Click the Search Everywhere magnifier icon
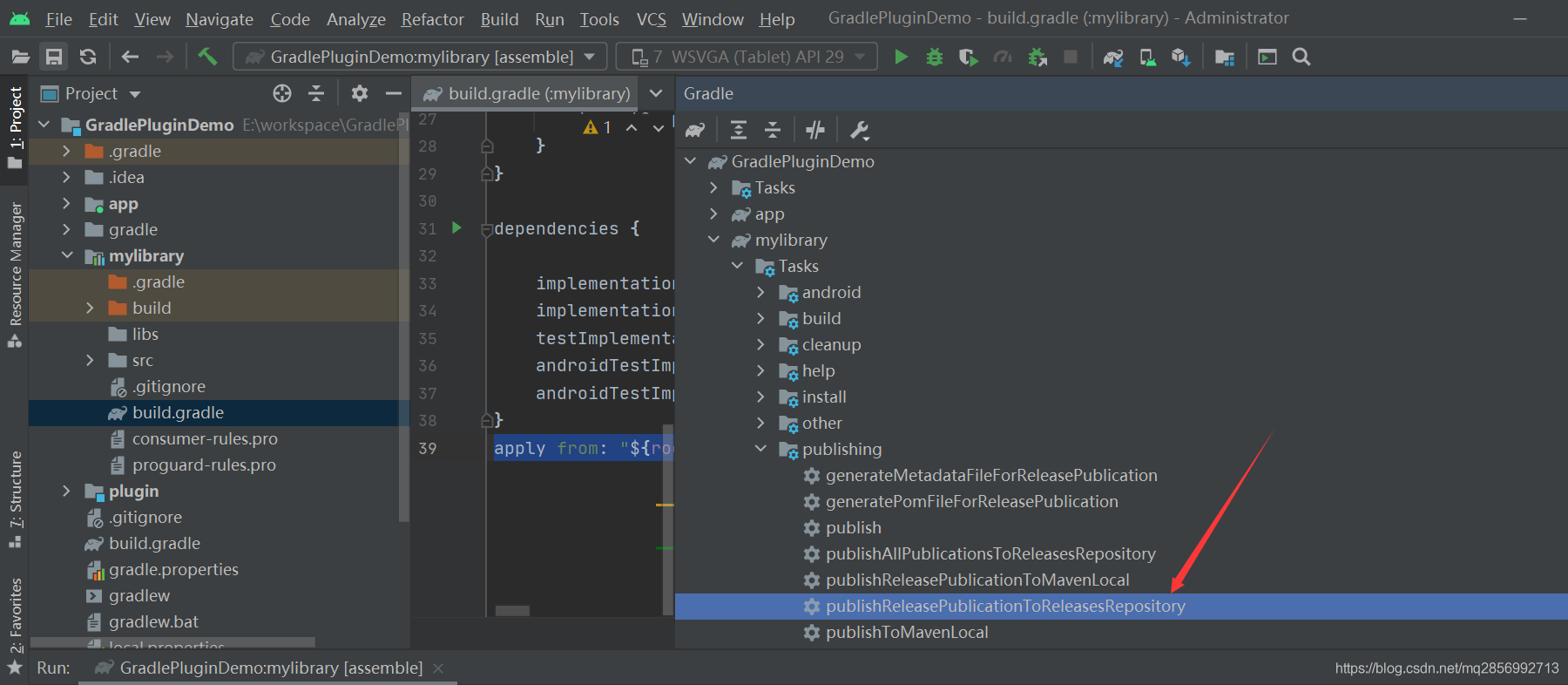Screen dimensions: 1568x685 pyautogui.click(x=1301, y=58)
